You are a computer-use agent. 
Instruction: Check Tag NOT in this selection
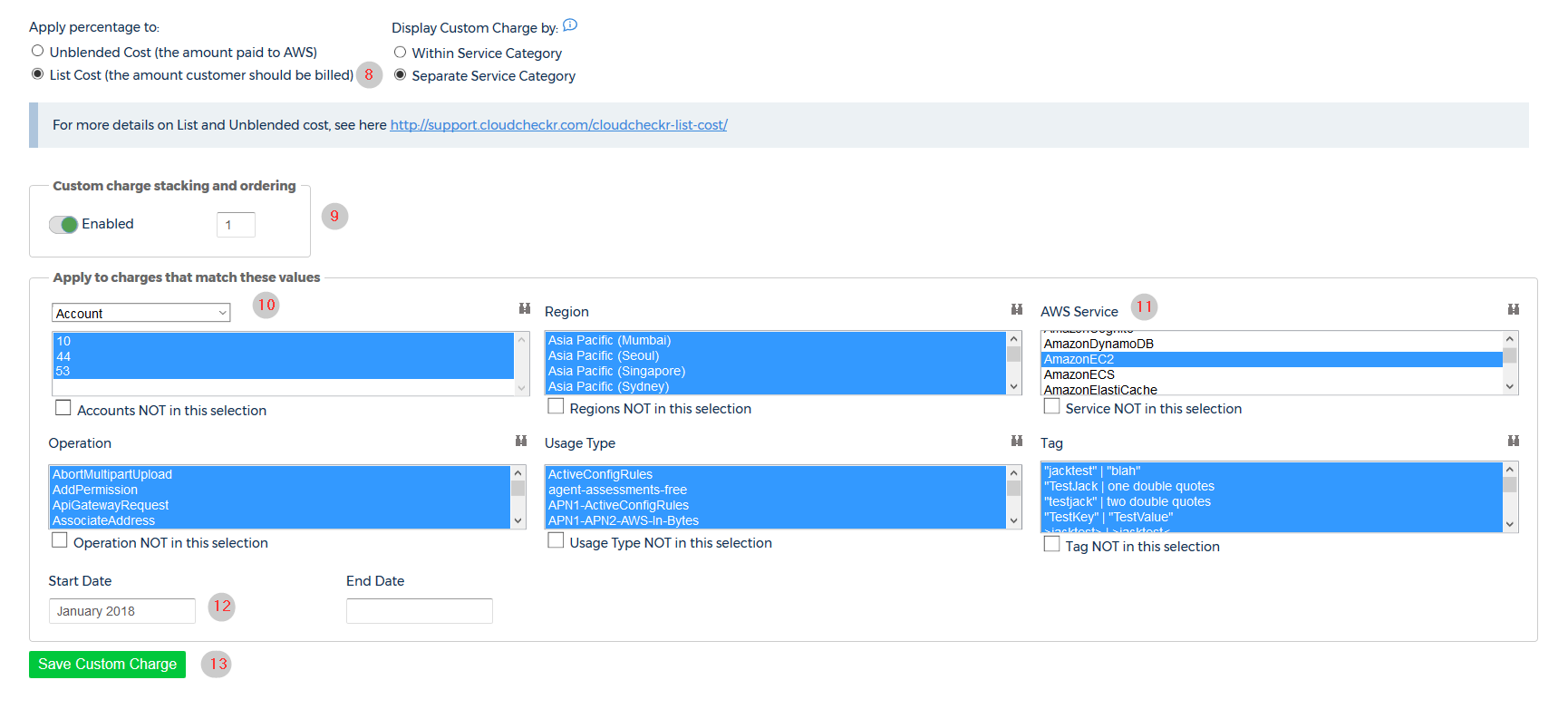pos(1051,544)
